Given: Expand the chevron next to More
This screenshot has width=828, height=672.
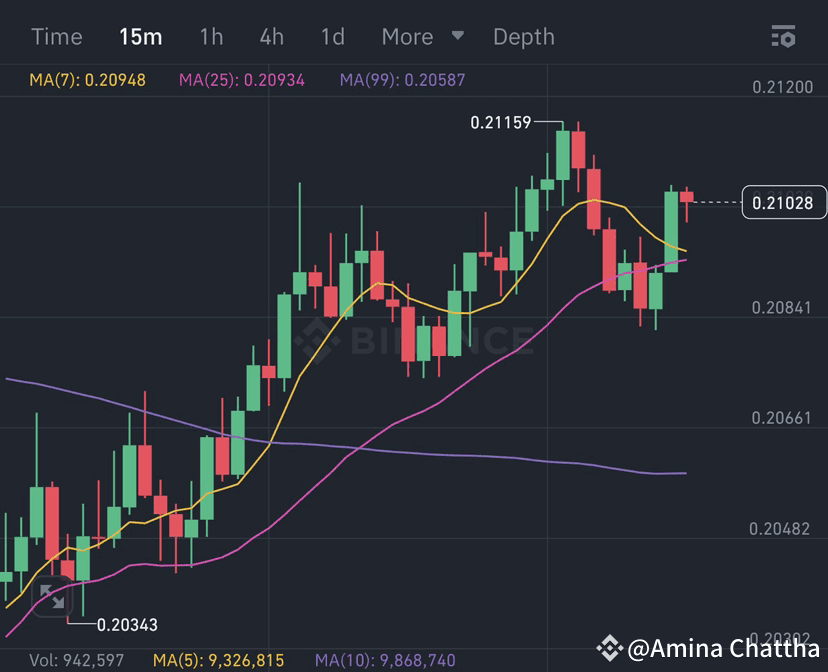Looking at the screenshot, I should (x=458, y=36).
